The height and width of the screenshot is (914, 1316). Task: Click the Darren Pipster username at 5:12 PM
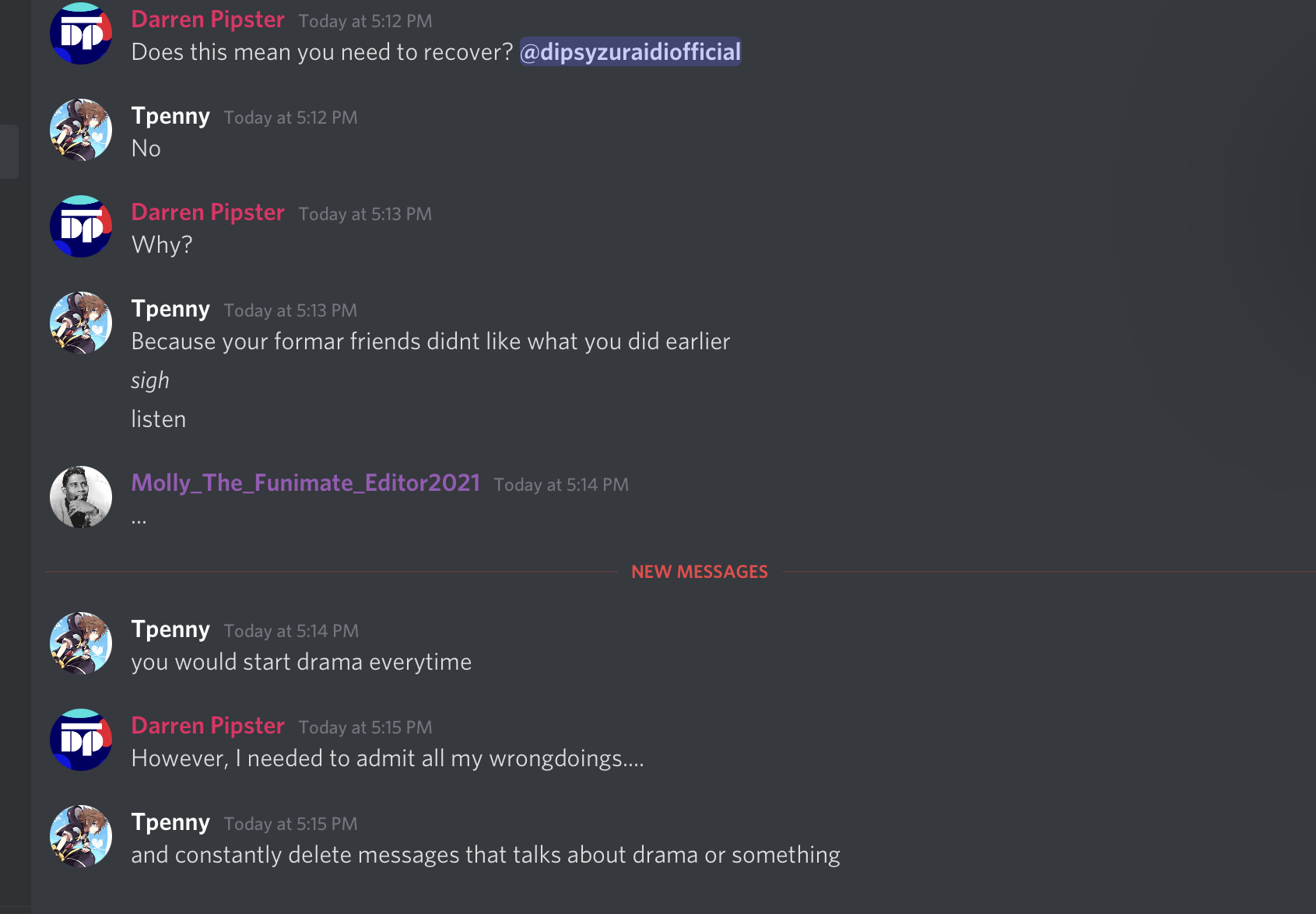pos(208,19)
